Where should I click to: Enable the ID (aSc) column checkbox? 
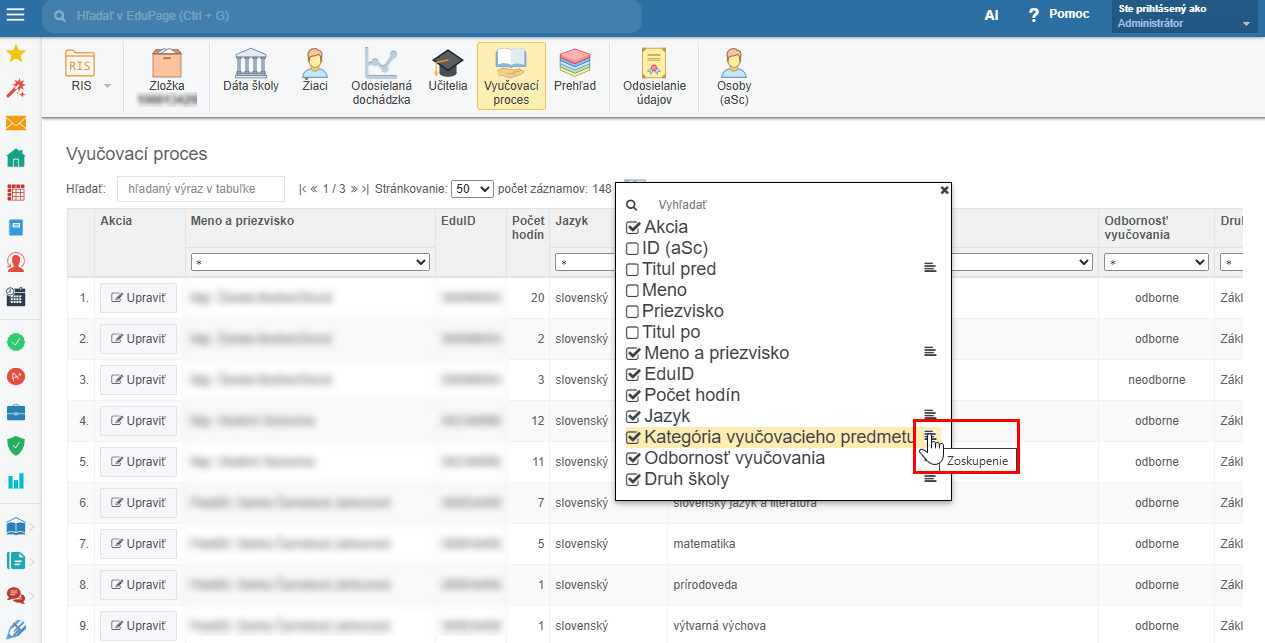632,248
